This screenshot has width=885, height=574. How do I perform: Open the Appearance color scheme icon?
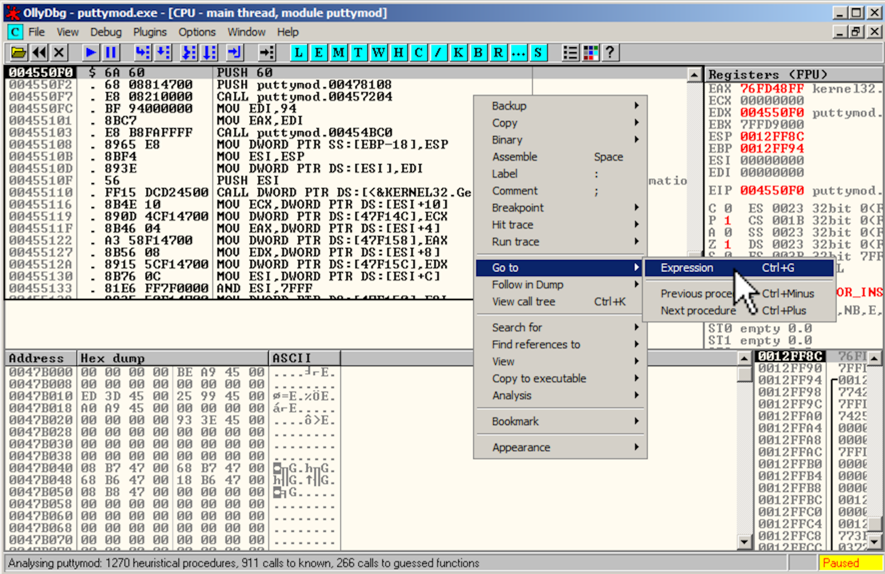point(590,52)
